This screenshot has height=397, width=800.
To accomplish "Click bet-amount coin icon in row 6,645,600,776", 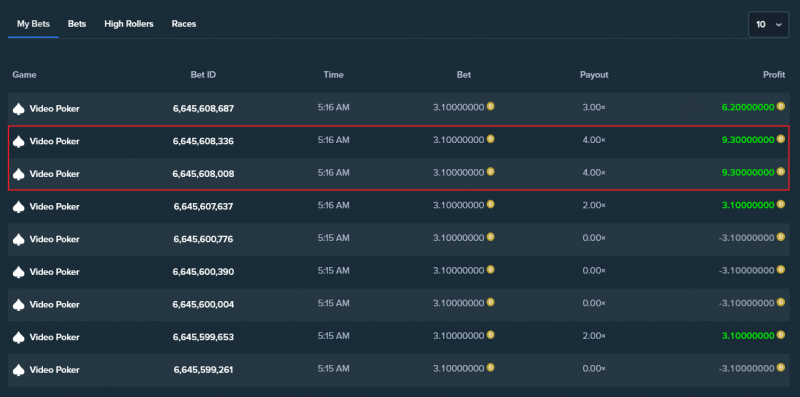I will 490,237.
